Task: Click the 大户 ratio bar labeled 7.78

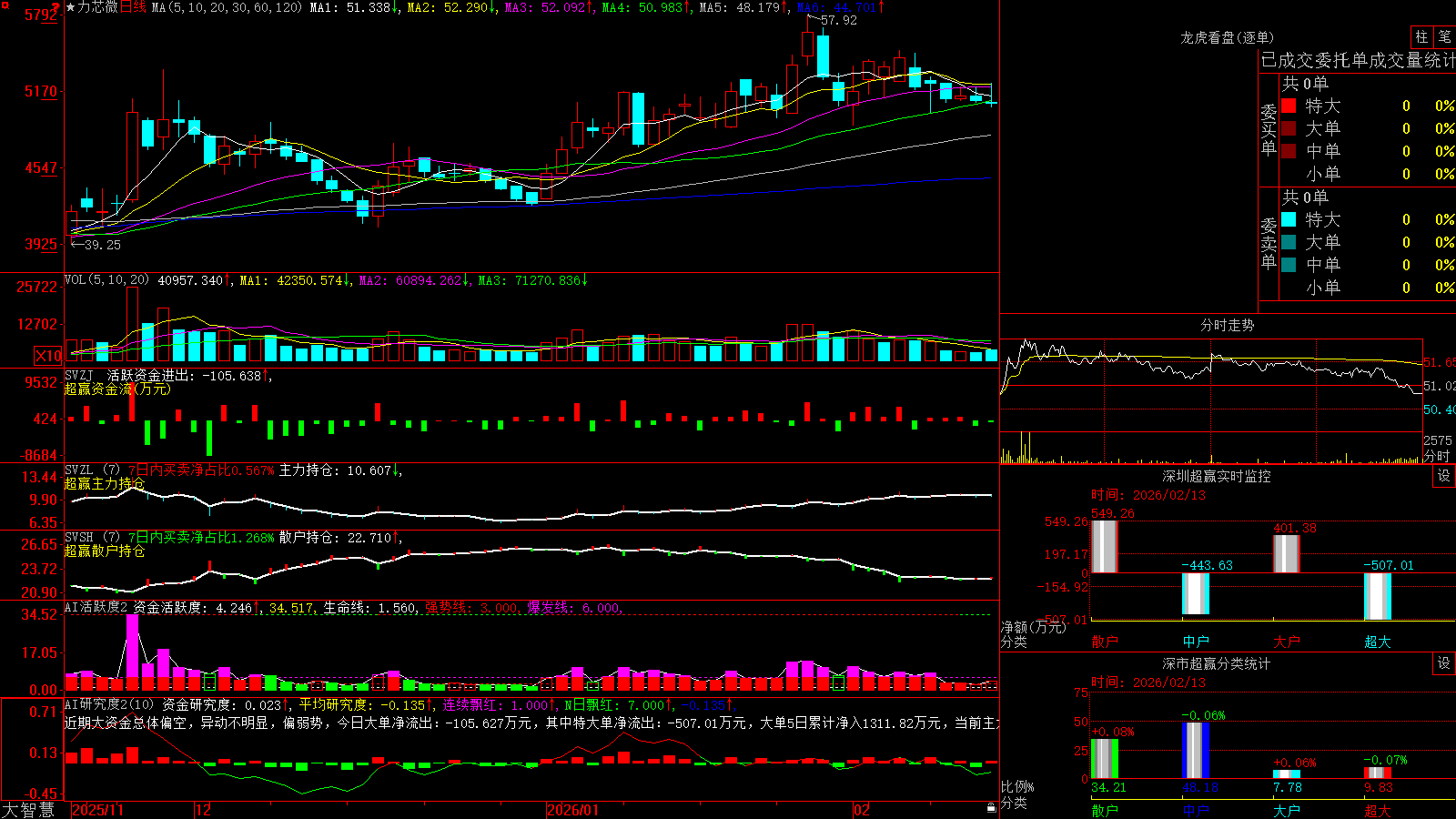Action: click(1287, 773)
